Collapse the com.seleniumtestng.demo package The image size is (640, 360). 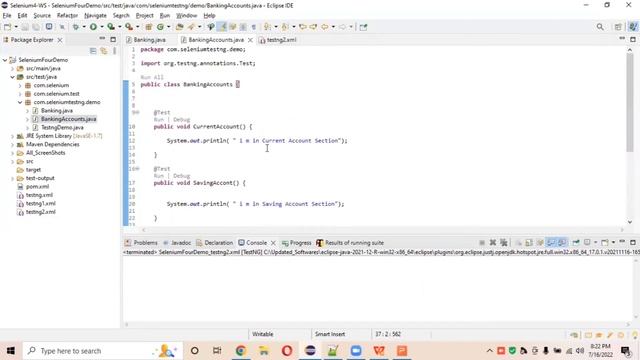20,102
